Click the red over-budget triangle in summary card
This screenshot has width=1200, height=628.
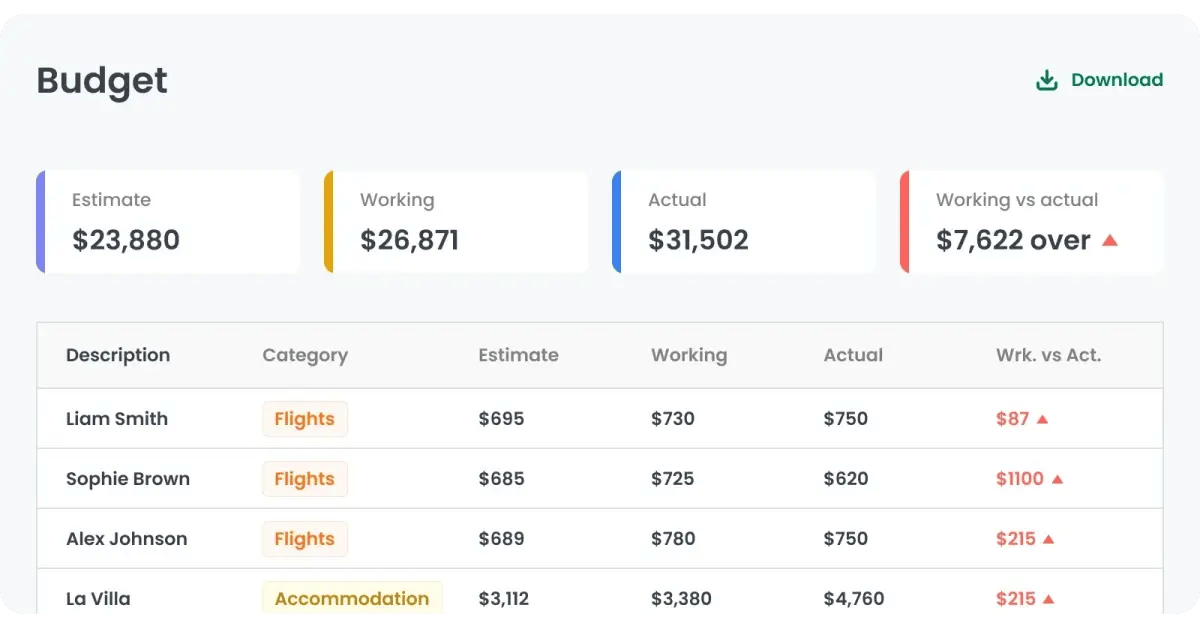[1109, 240]
